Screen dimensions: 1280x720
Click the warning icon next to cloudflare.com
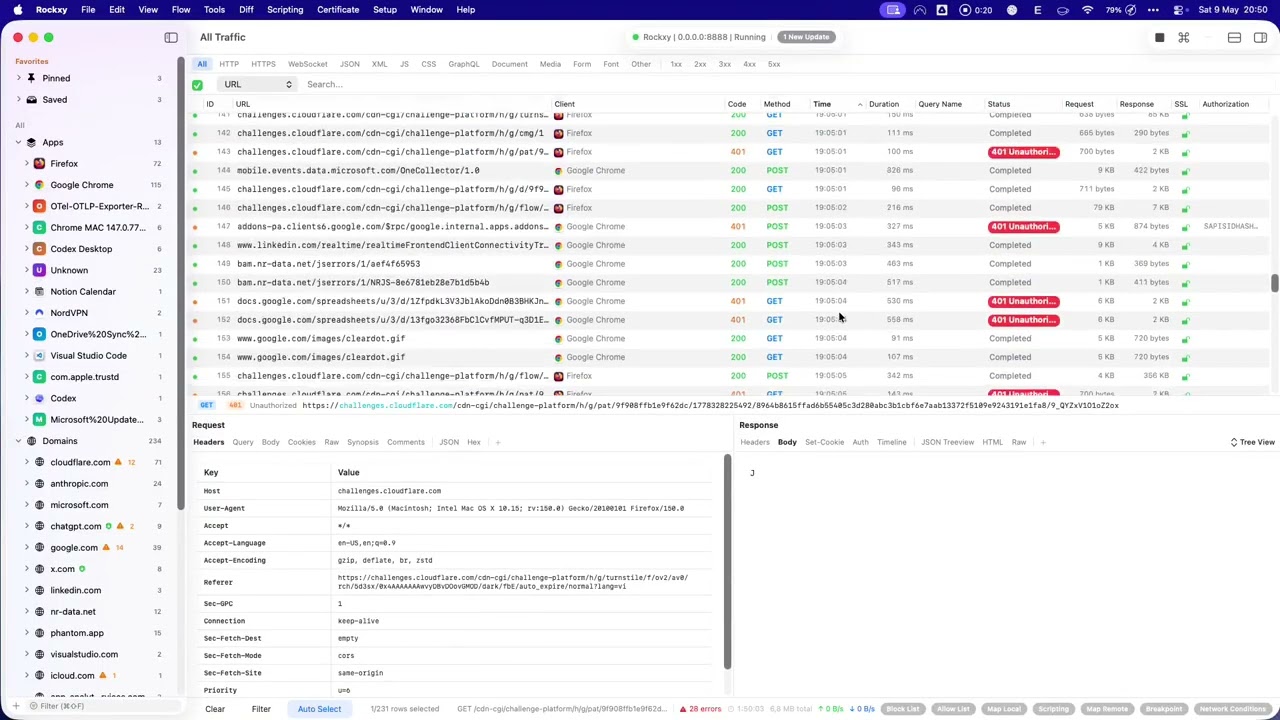(x=118, y=462)
